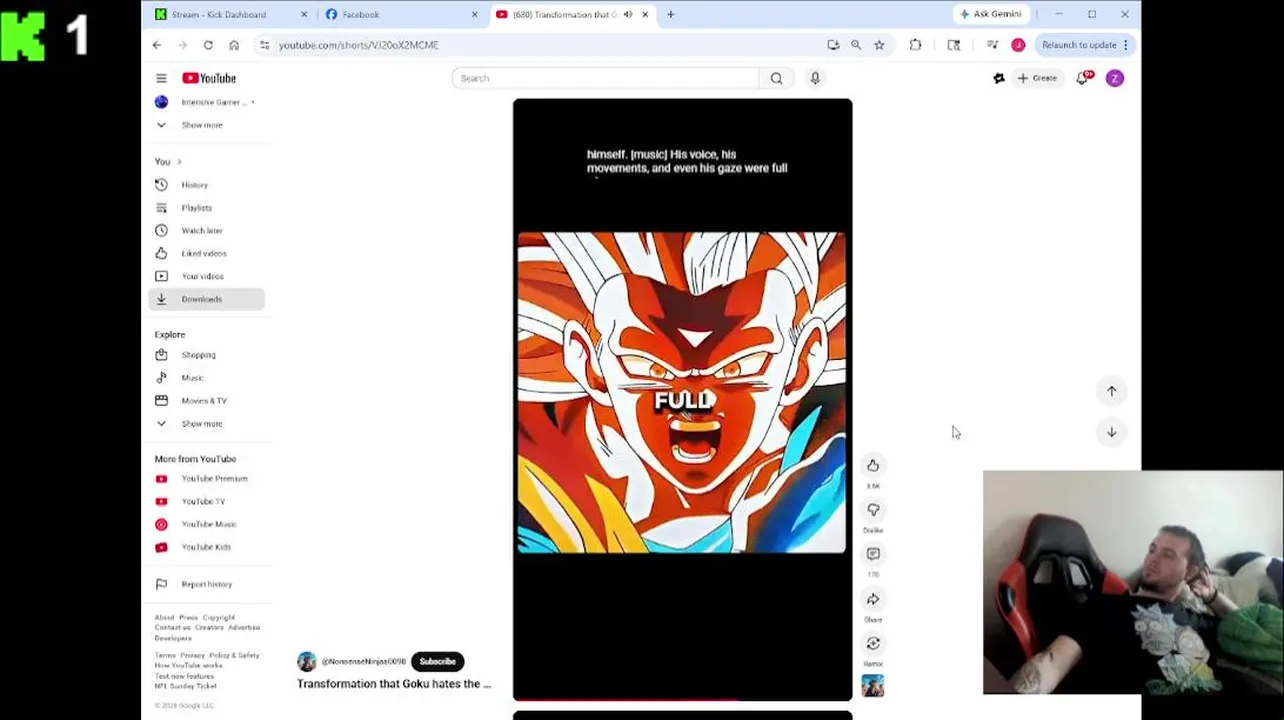1284x720 pixels.
Task: Click the address bar URL
Action: pos(359,45)
